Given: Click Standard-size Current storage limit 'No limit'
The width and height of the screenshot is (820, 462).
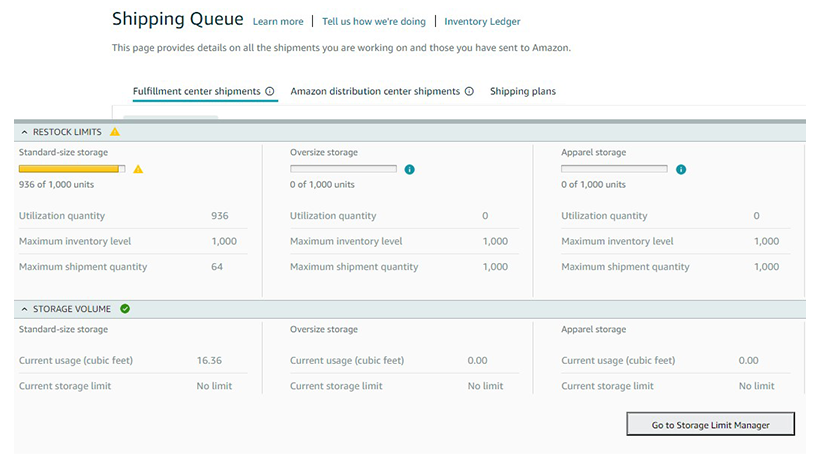Looking at the screenshot, I should click(214, 386).
